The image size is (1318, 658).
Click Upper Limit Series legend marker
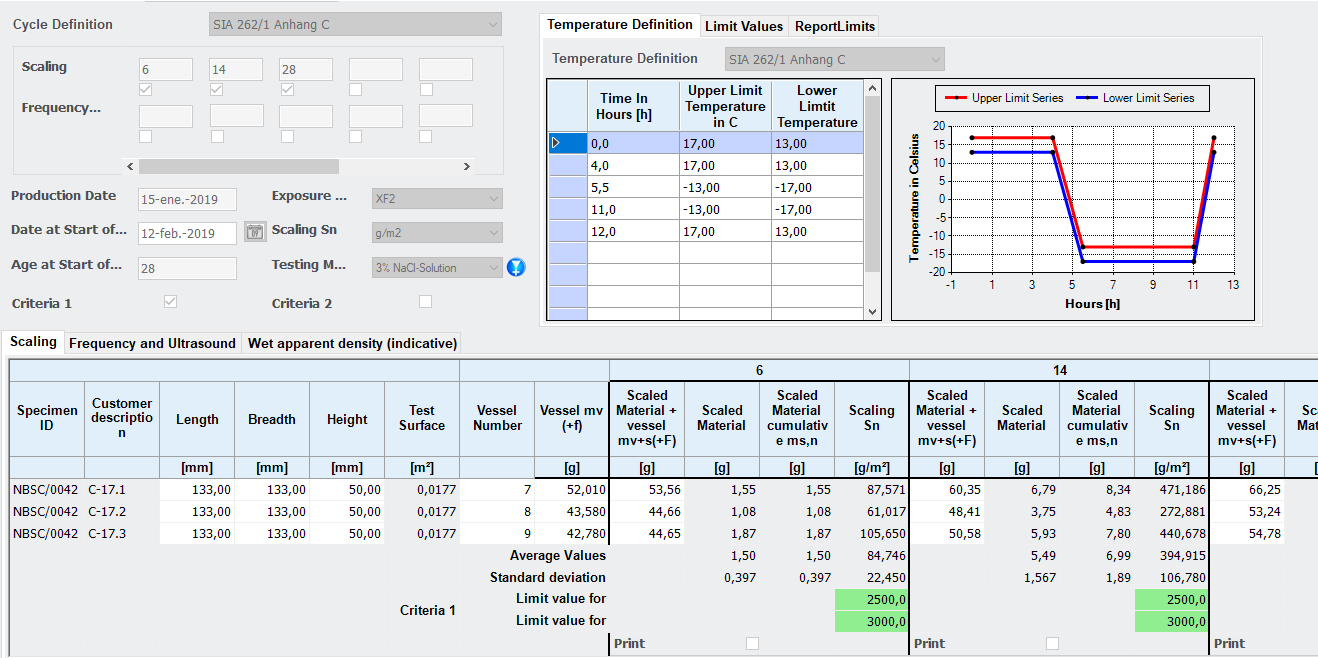[x=958, y=98]
